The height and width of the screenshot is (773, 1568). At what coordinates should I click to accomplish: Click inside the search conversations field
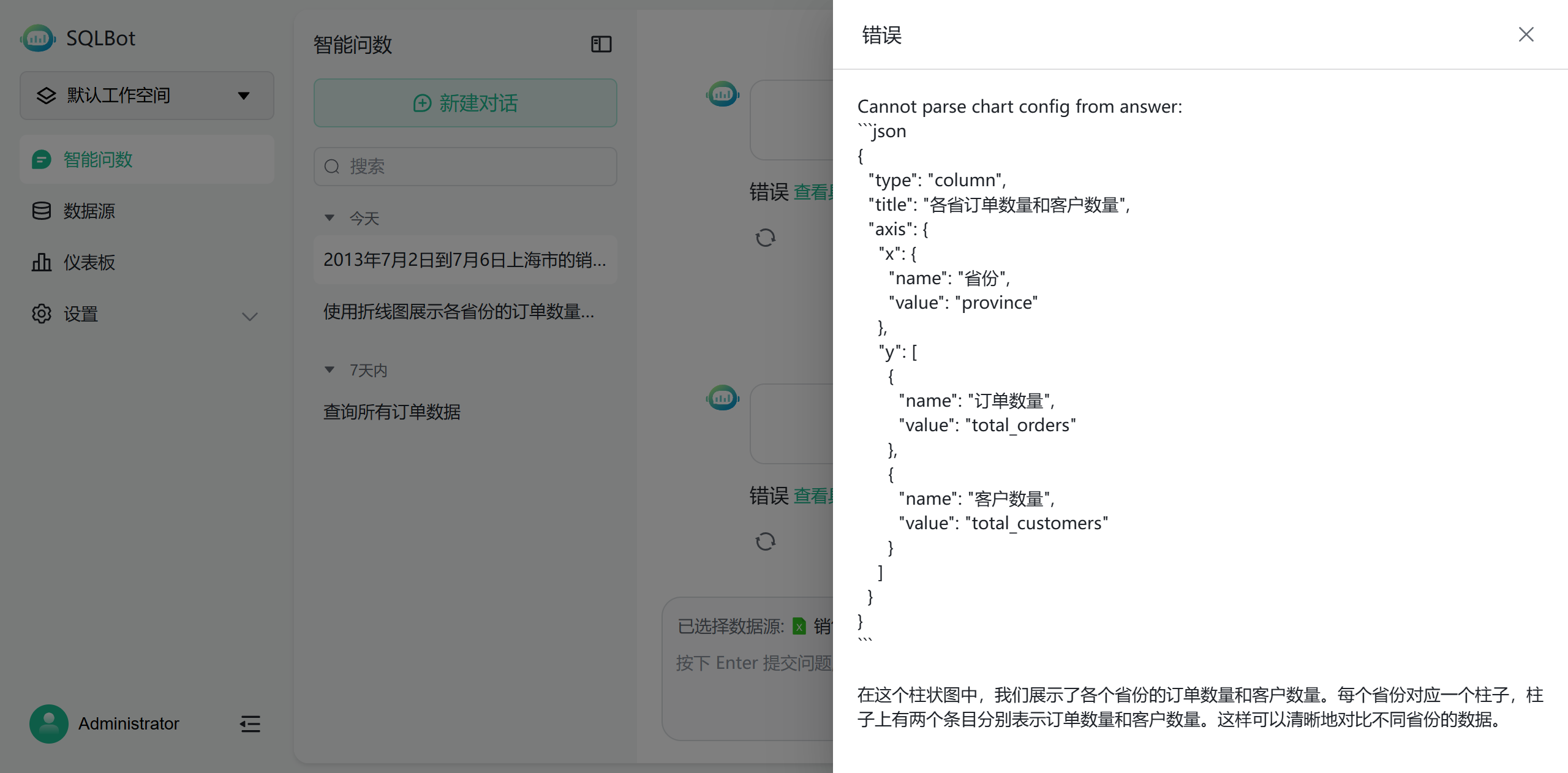click(x=465, y=167)
